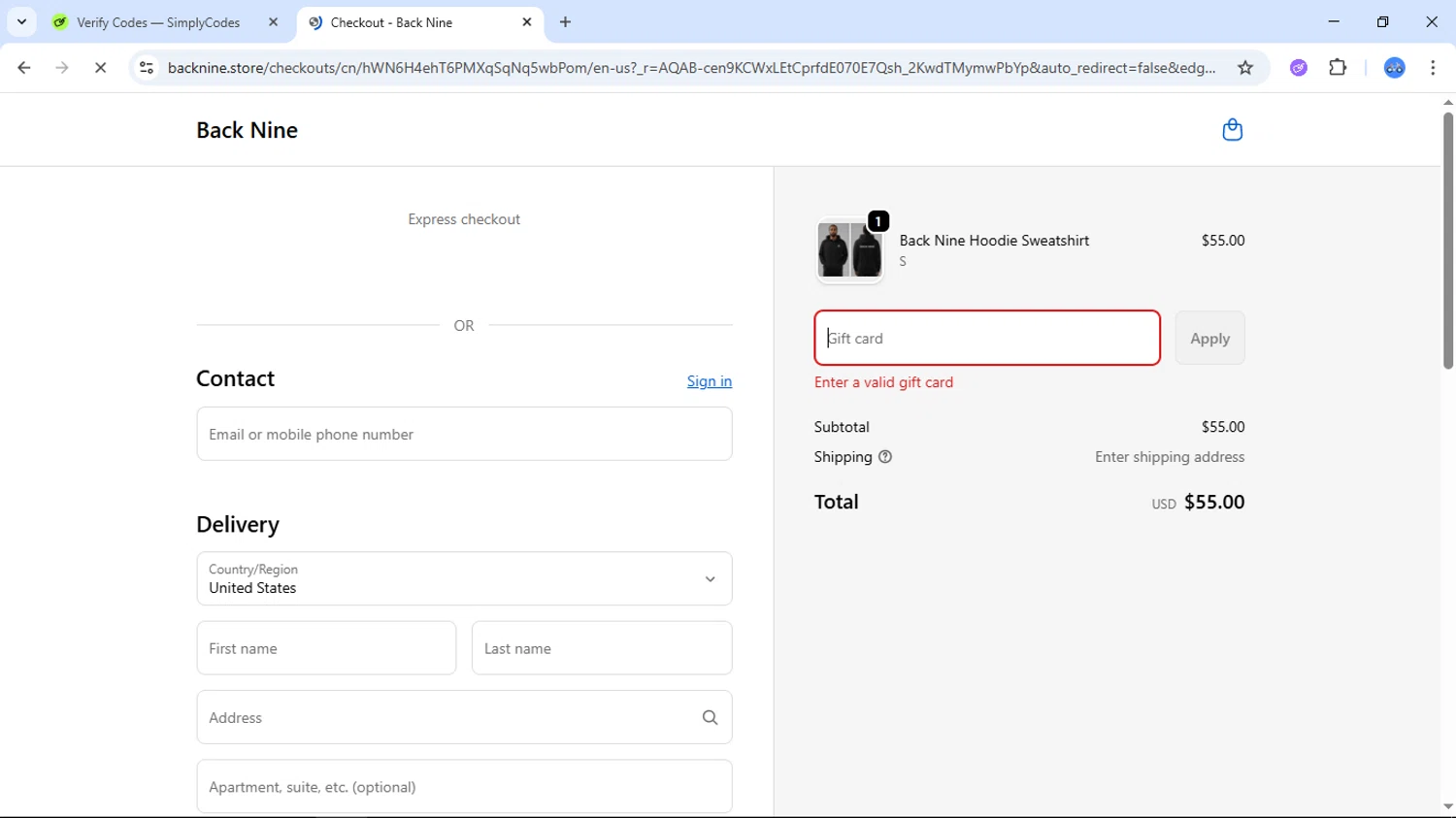Close the Checkout - Back Nine tab
1456x818 pixels.
tap(527, 22)
